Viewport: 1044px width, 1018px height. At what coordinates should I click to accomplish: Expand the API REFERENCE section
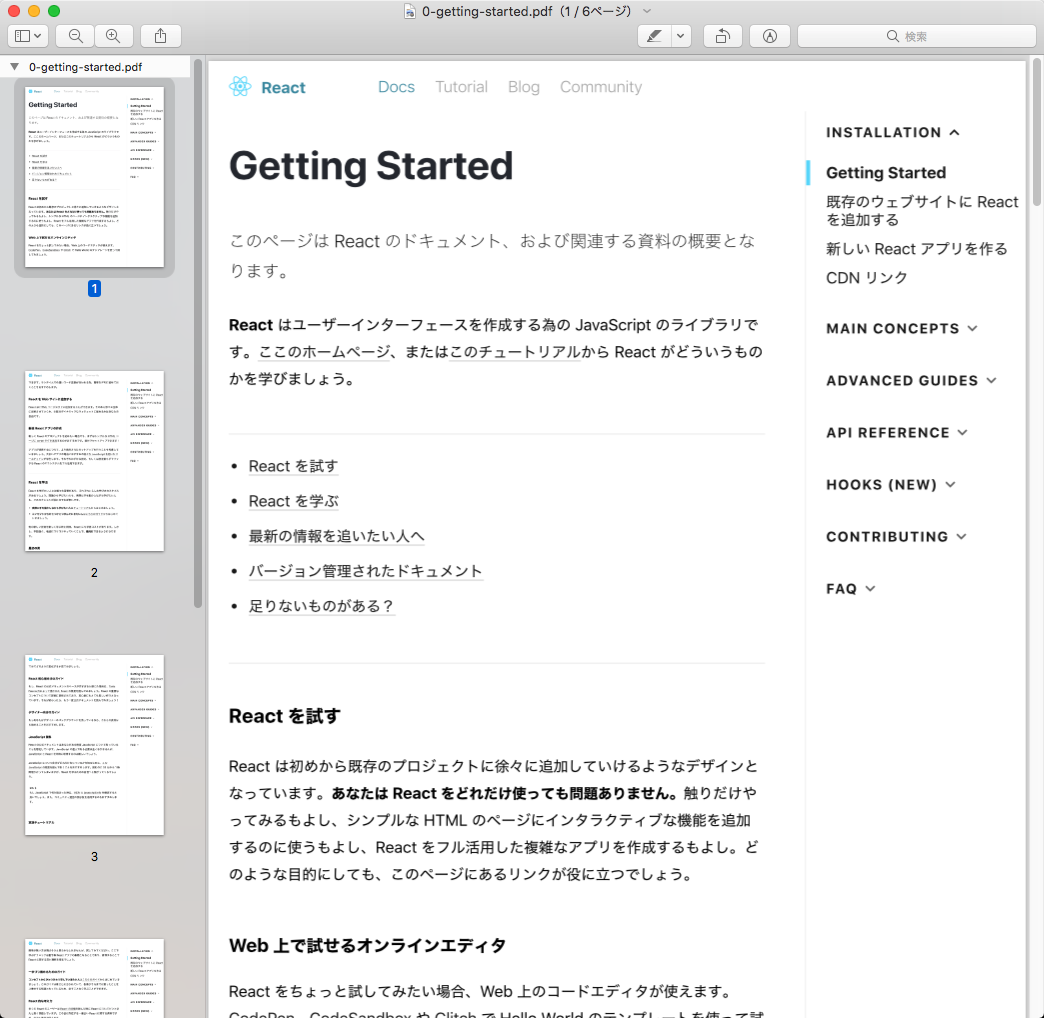click(x=896, y=432)
